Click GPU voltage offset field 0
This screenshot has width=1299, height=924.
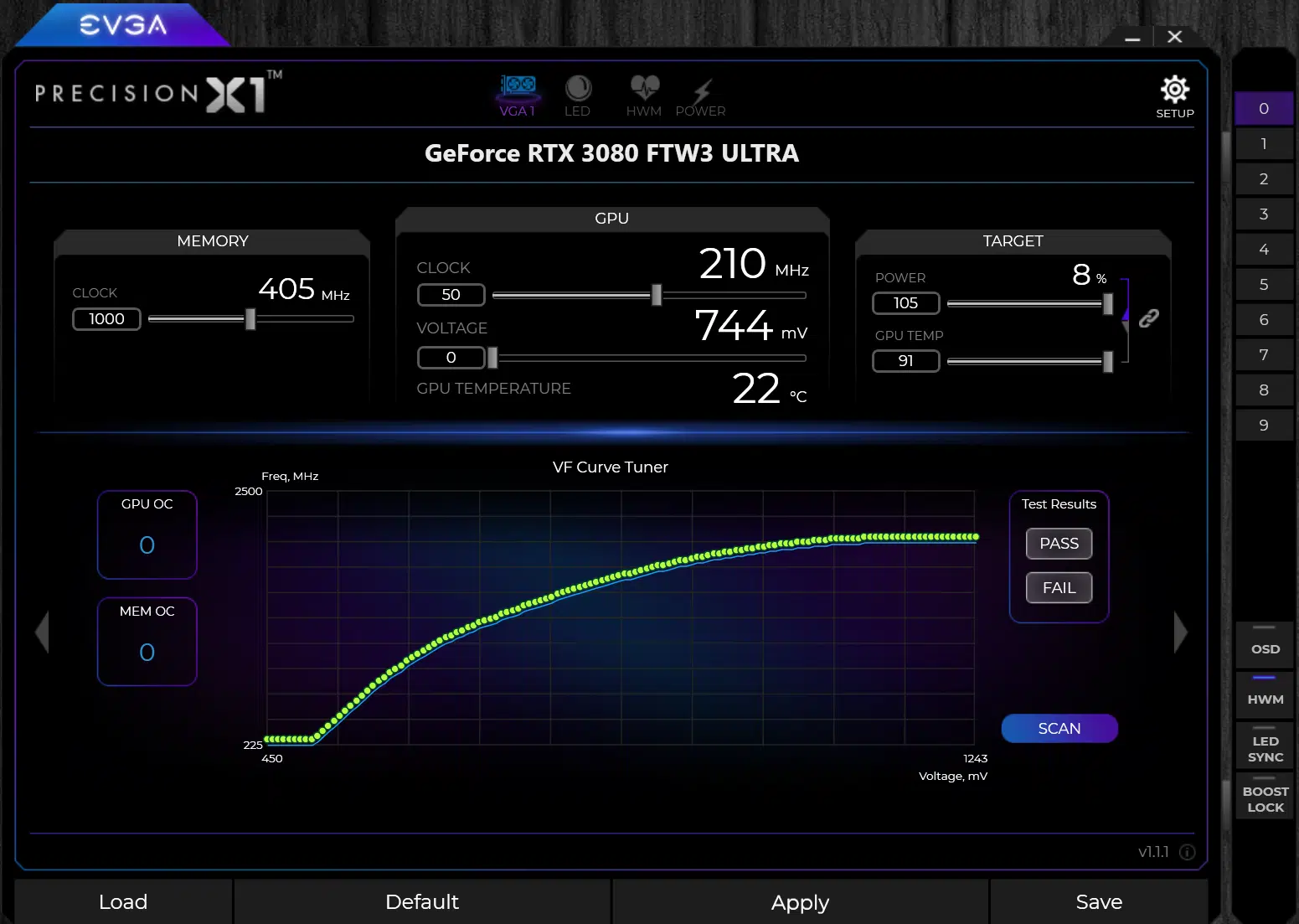point(451,358)
